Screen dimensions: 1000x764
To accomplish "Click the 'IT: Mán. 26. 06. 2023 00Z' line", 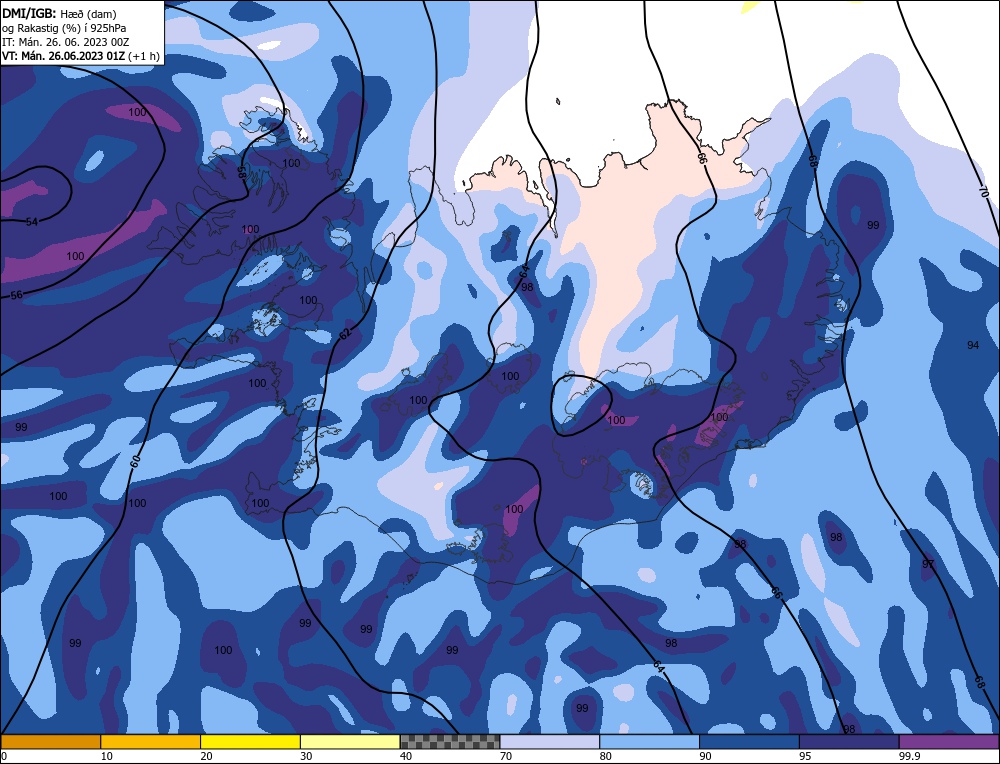I will (65, 42).
